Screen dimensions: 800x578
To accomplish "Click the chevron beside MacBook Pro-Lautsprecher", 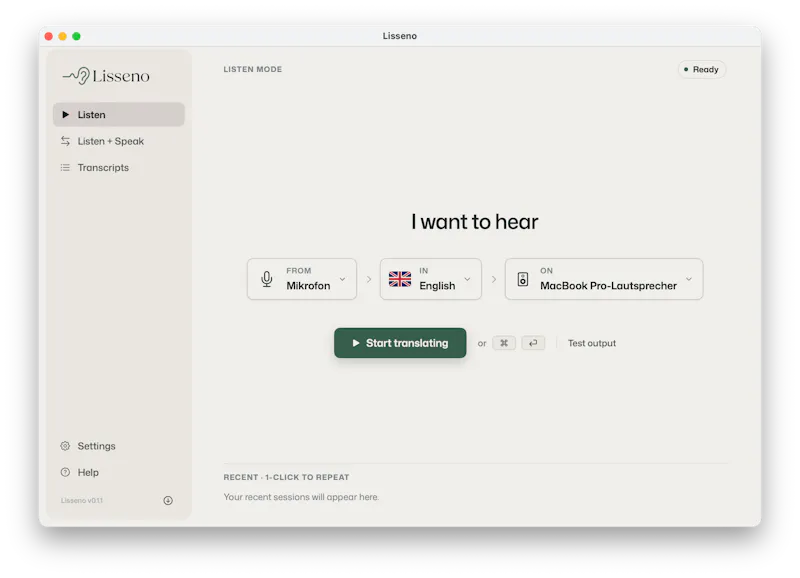I will point(689,279).
